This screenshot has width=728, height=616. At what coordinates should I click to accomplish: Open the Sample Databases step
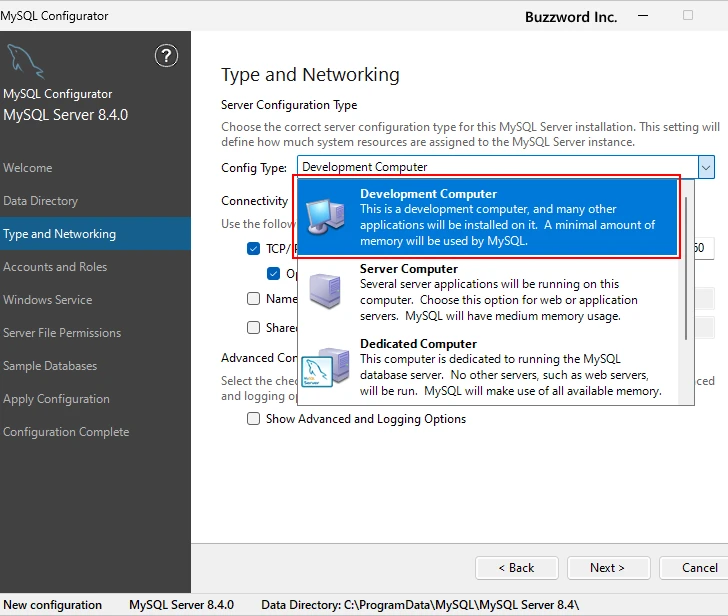[x=50, y=366]
